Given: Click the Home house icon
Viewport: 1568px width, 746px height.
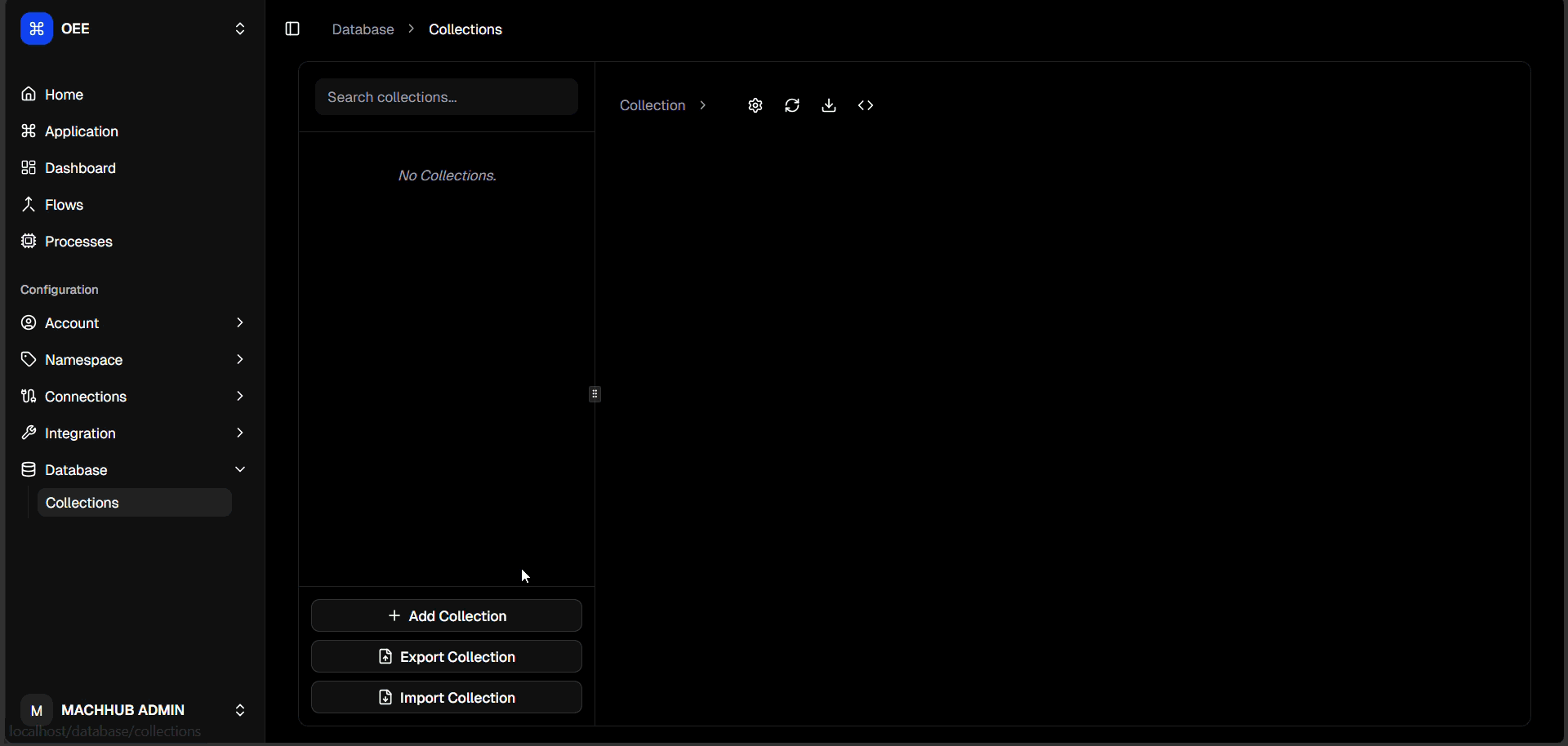Looking at the screenshot, I should click(29, 94).
